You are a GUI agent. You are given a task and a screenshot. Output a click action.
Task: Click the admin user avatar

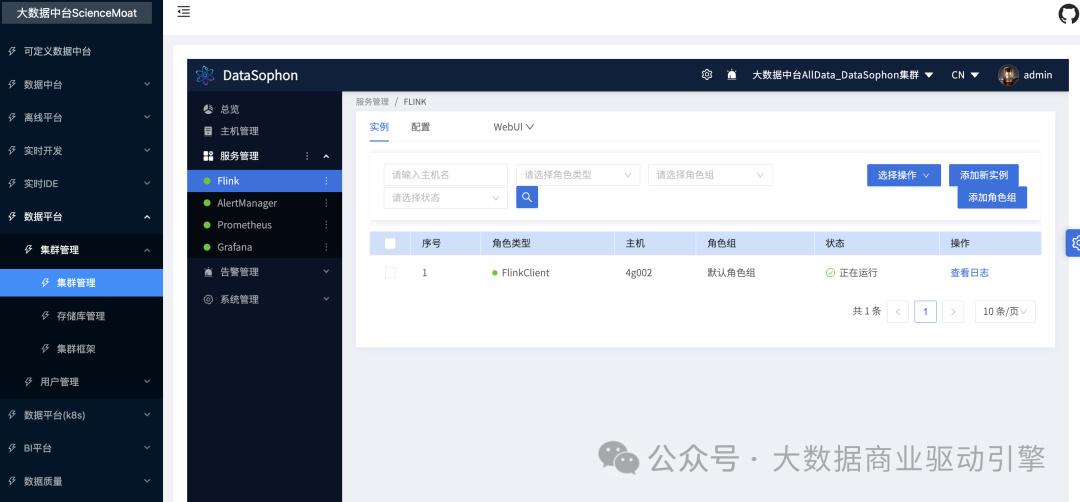(1008, 75)
